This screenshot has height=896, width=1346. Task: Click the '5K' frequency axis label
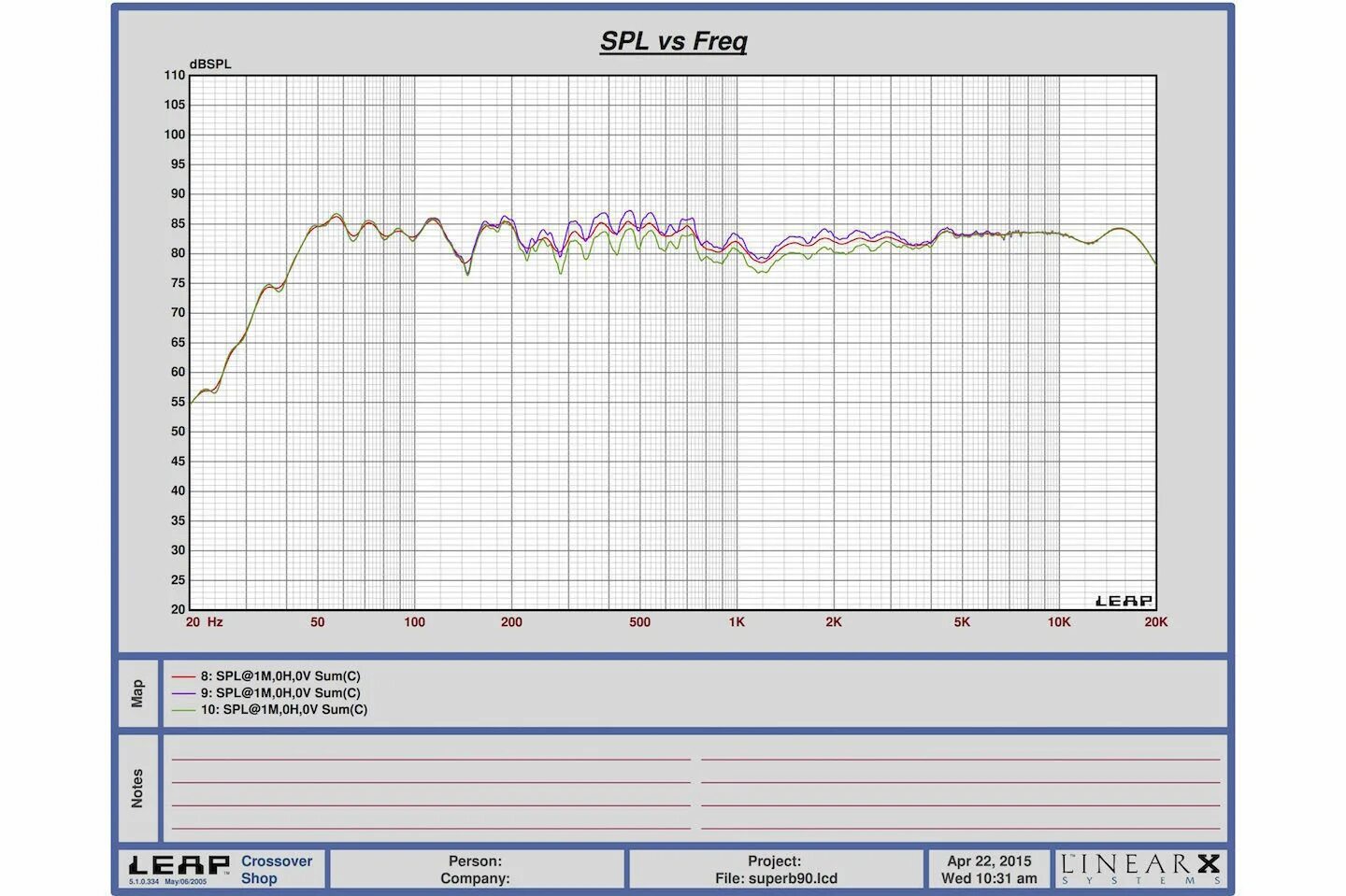click(962, 621)
